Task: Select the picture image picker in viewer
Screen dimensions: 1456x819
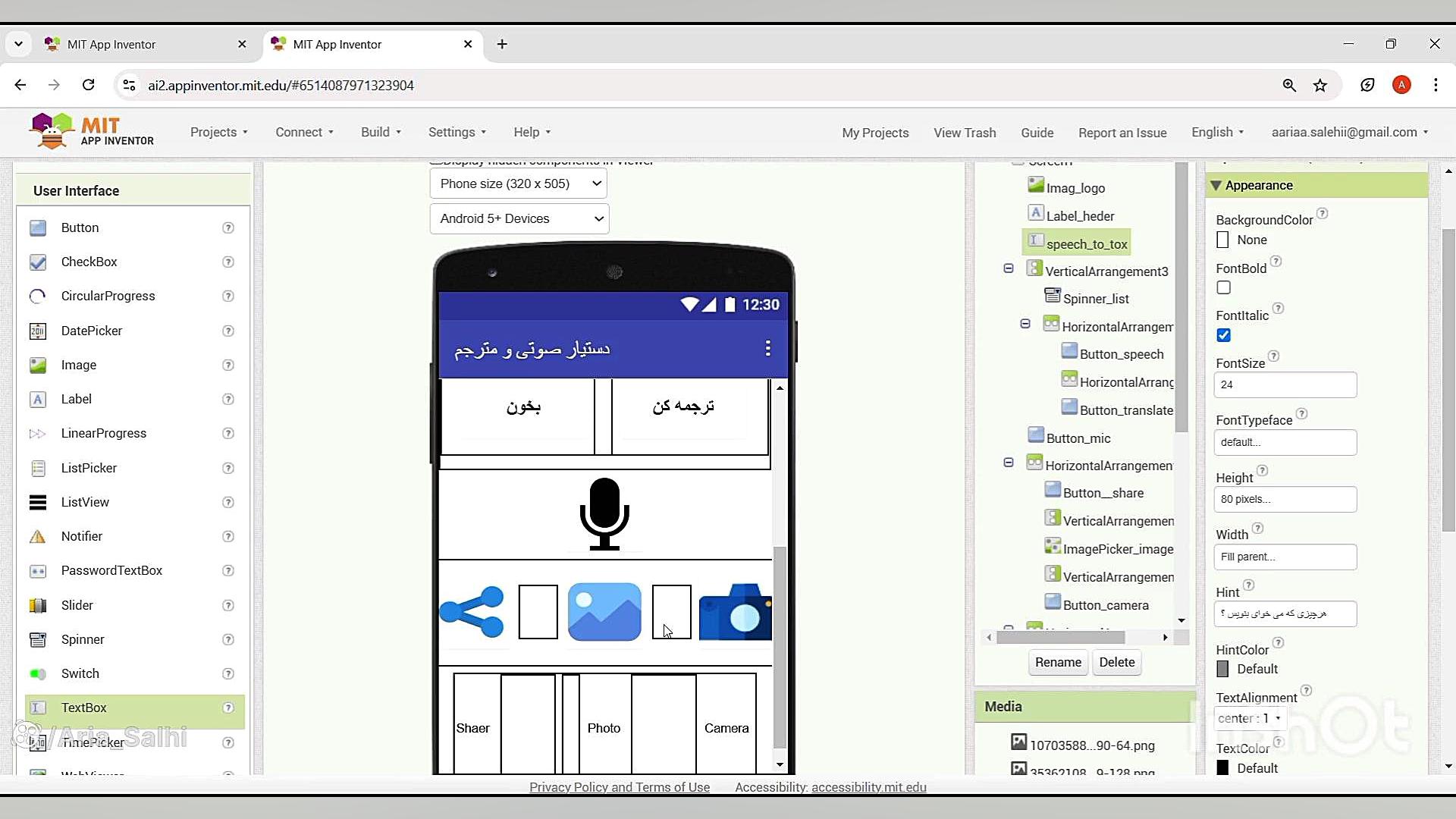Action: tap(604, 612)
